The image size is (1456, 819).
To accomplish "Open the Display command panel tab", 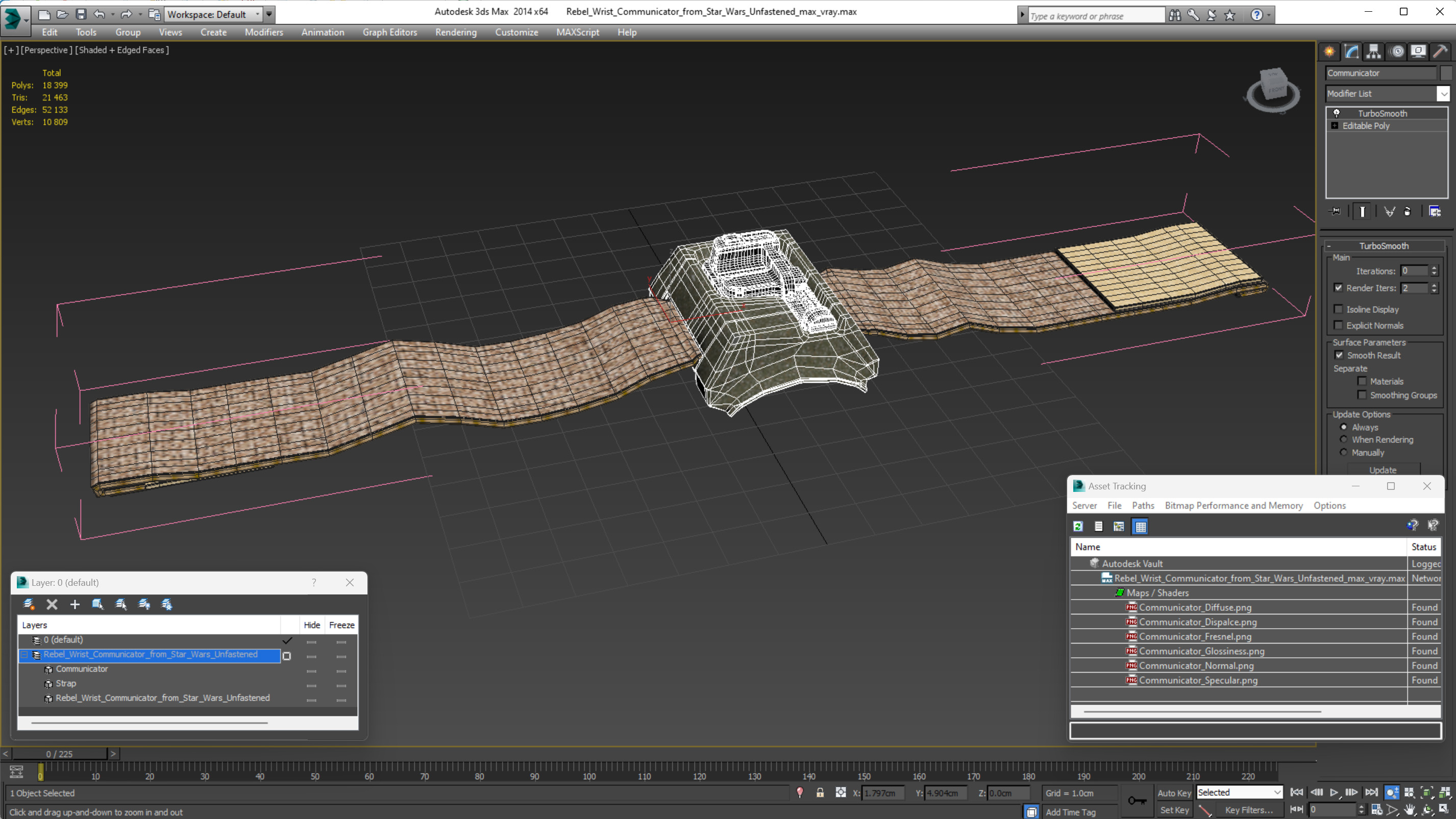I will pos(1419,52).
